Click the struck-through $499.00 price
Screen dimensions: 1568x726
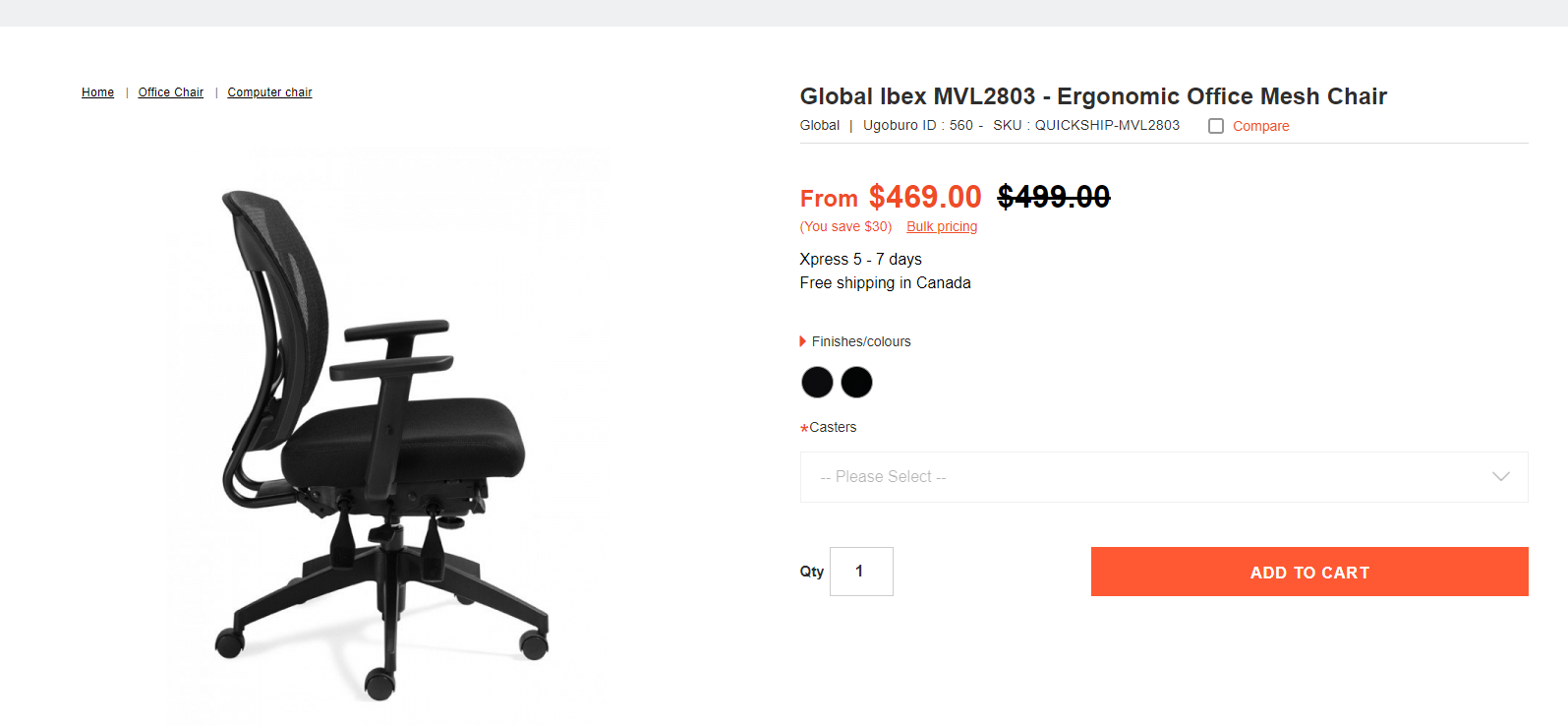1054,197
